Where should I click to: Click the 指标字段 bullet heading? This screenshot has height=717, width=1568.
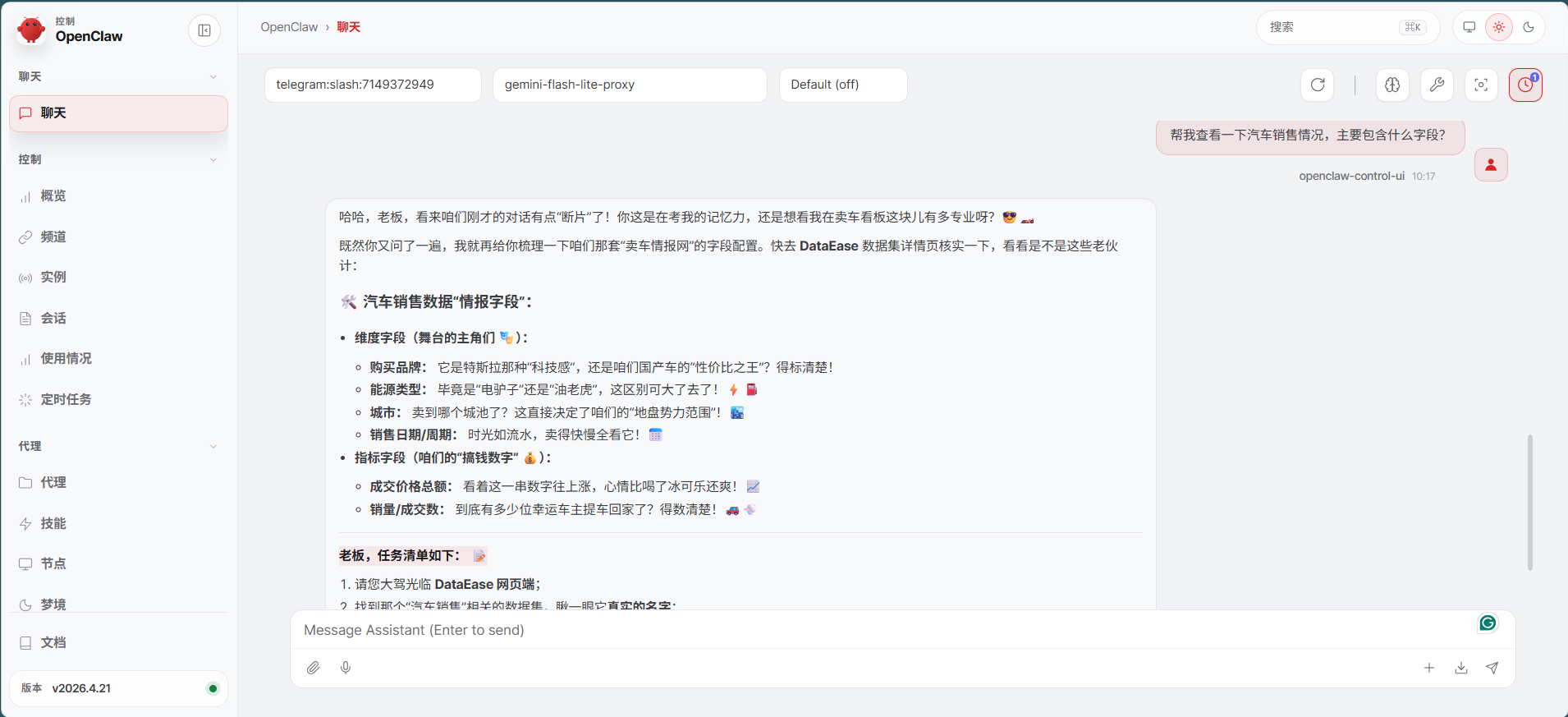452,457
